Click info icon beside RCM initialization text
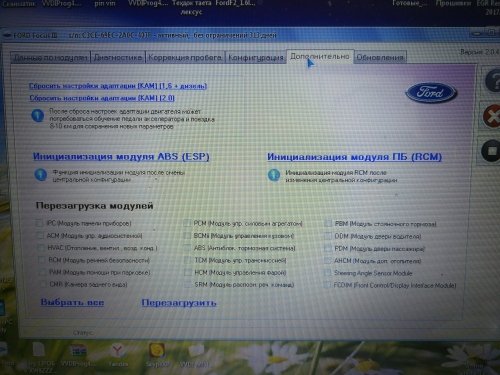500x375 pixels. [x=274, y=175]
